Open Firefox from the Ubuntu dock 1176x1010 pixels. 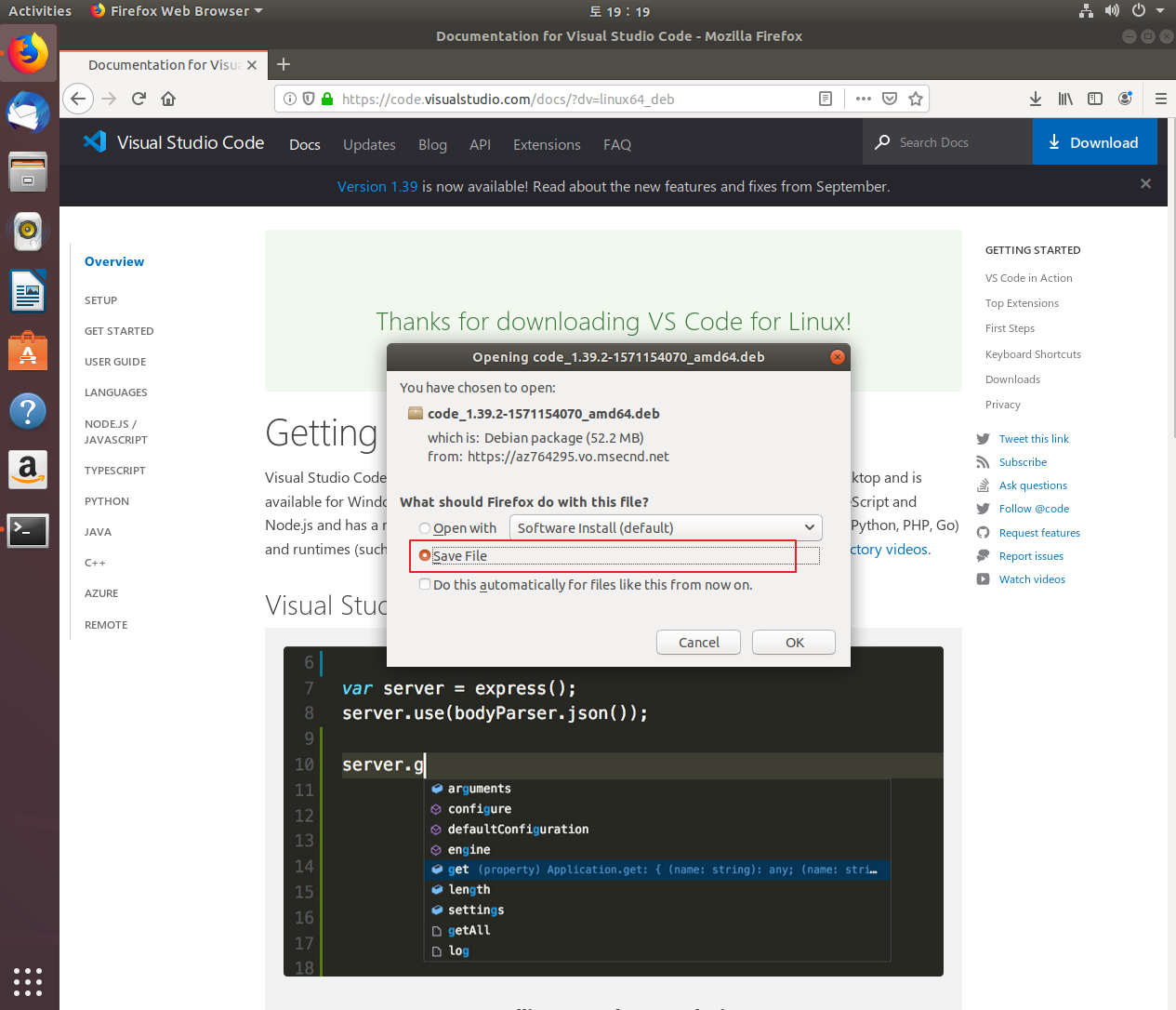28,53
